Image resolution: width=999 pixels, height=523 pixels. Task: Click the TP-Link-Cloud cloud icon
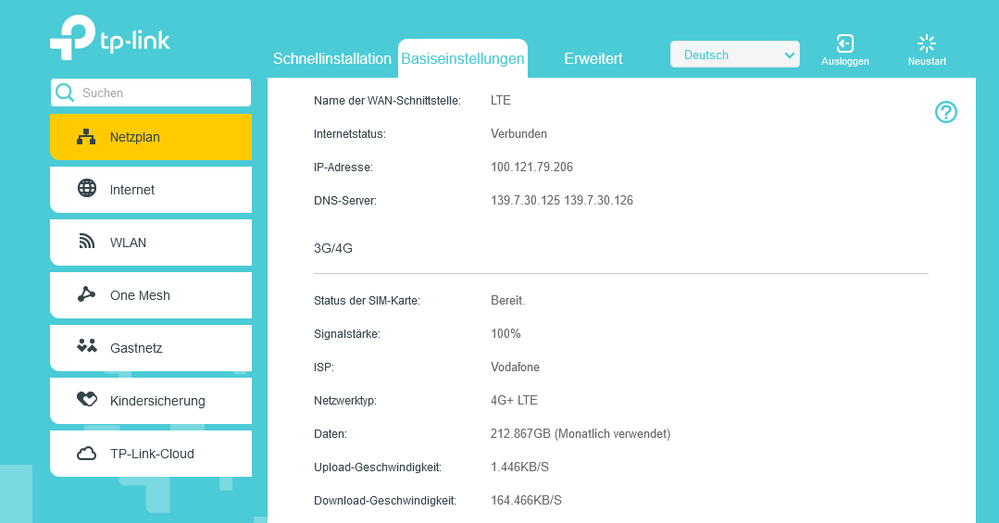pyautogui.click(x=87, y=454)
